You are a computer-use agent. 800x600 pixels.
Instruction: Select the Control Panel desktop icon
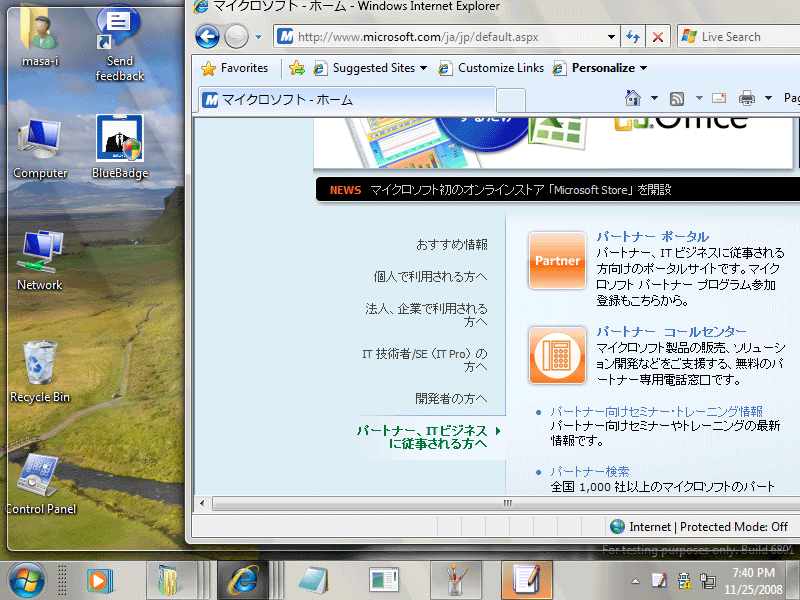click(40, 484)
